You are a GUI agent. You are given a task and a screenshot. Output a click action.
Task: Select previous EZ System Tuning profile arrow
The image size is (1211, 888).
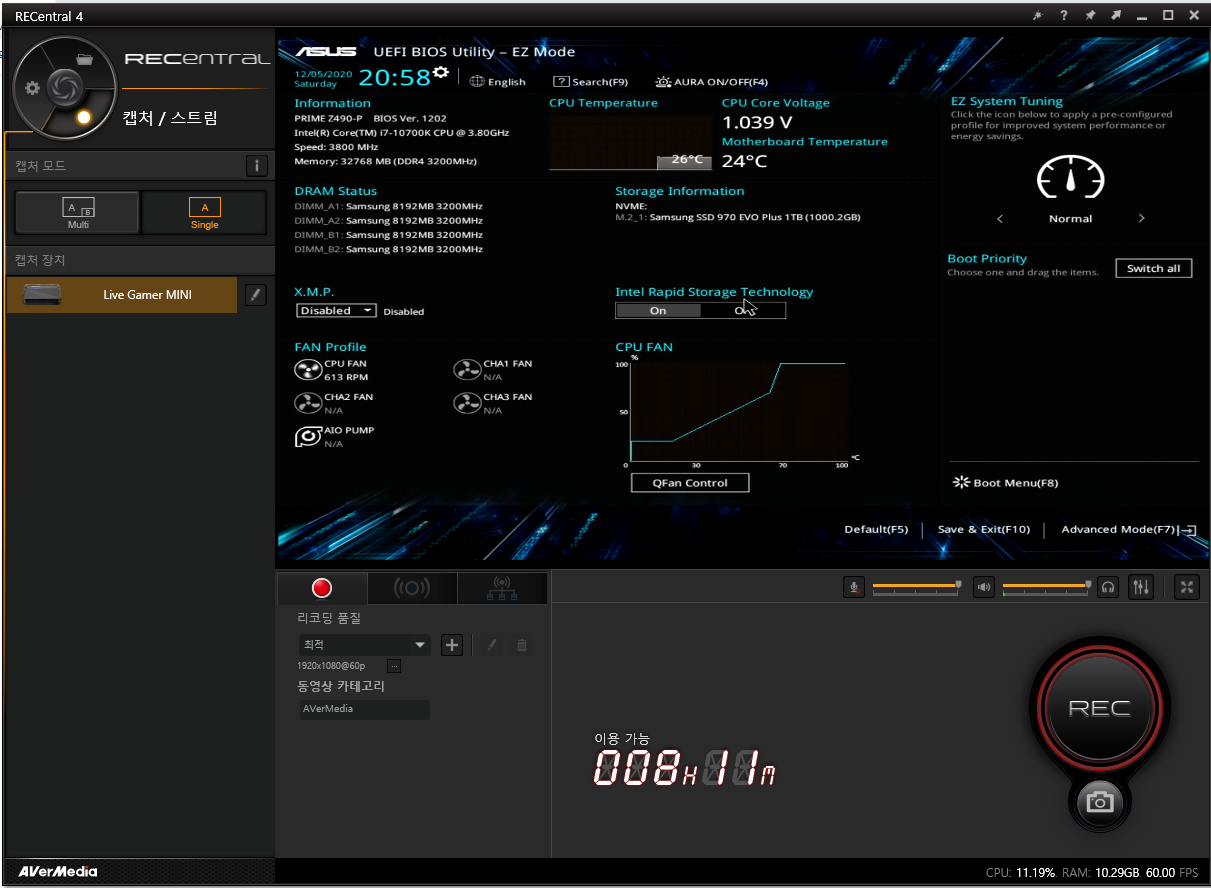pyautogui.click(x=1000, y=219)
